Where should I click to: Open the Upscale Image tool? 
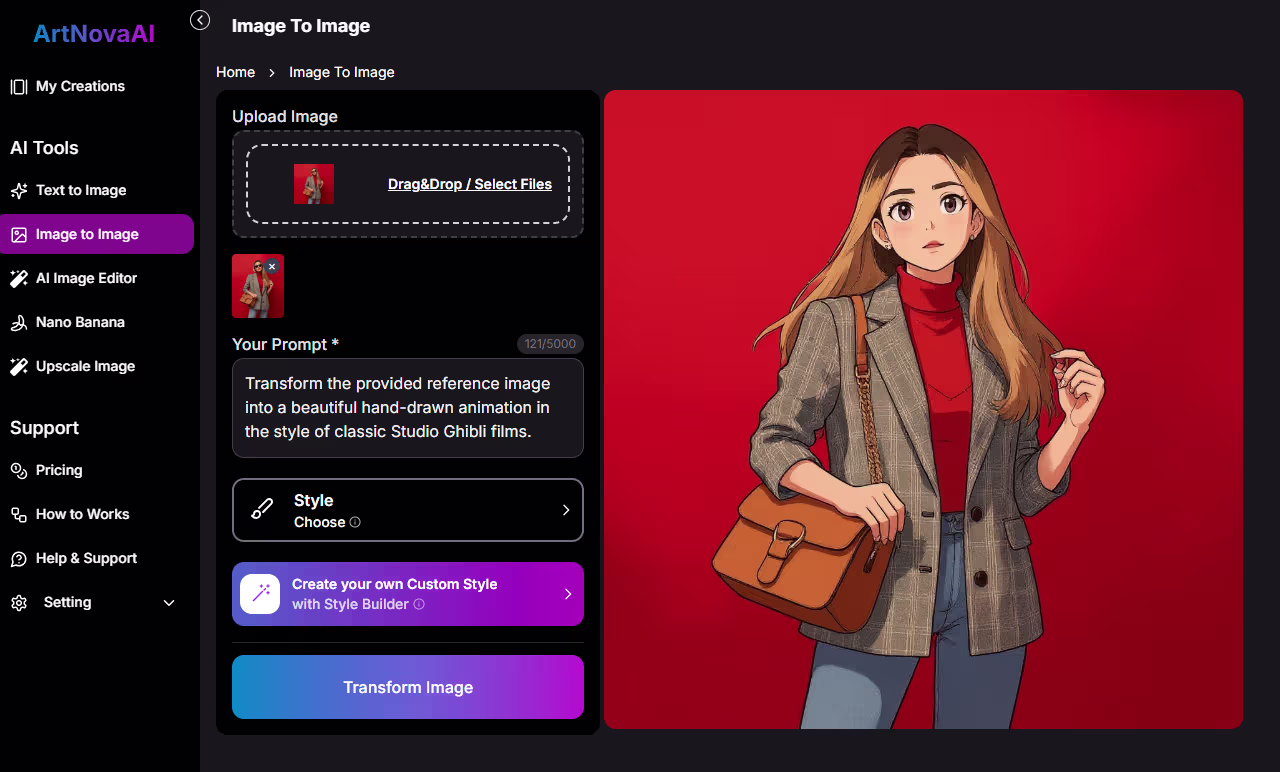pyautogui.click(x=84, y=366)
